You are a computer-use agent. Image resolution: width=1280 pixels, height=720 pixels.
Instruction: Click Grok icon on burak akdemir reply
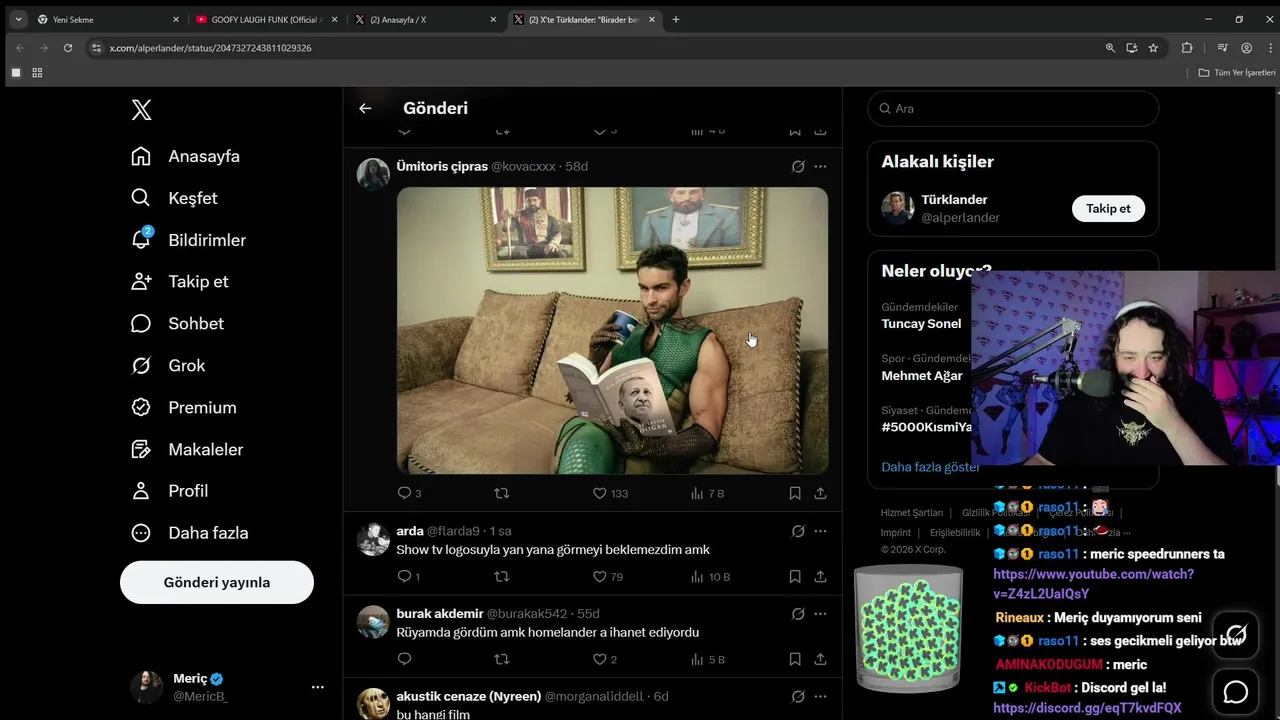click(798, 614)
